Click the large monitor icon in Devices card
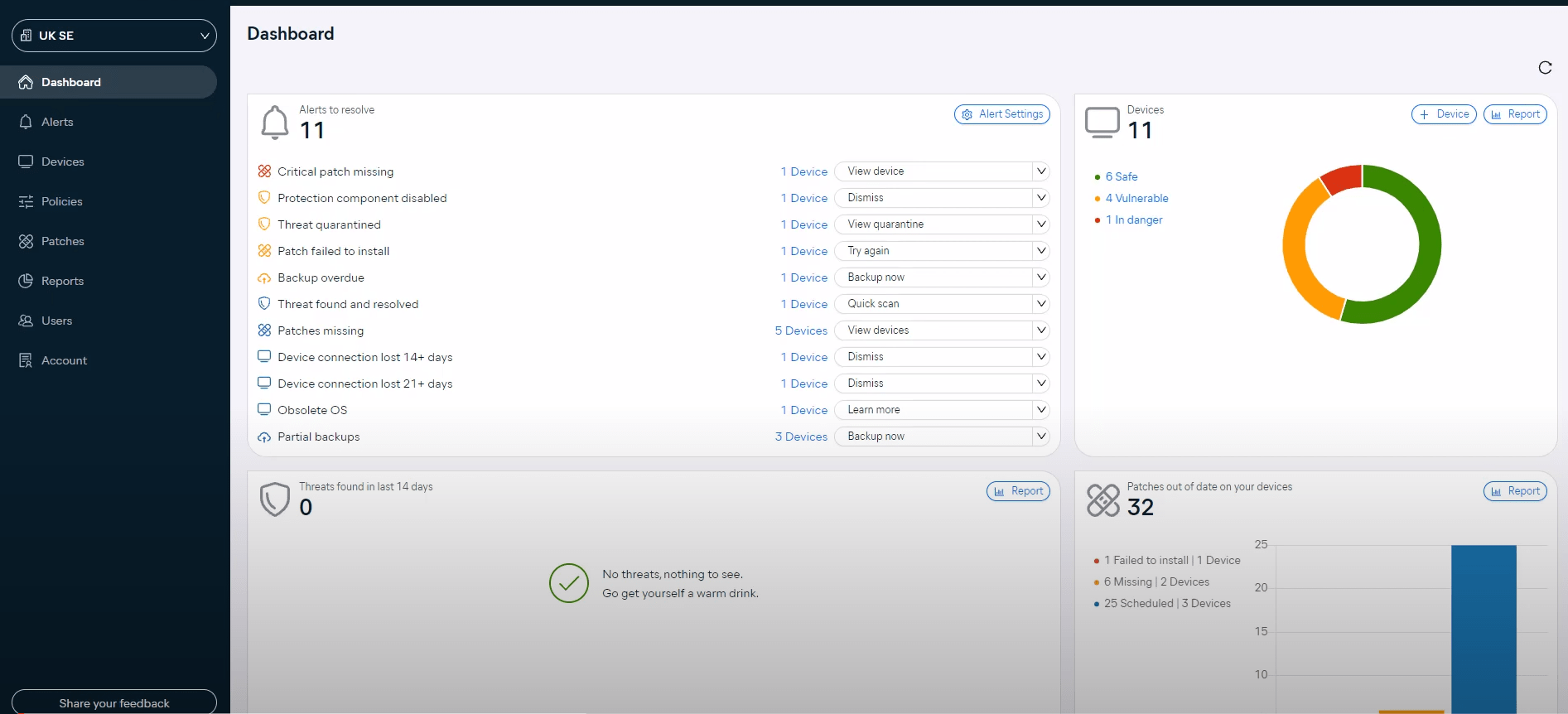This screenshot has width=1568, height=714. (x=1102, y=123)
